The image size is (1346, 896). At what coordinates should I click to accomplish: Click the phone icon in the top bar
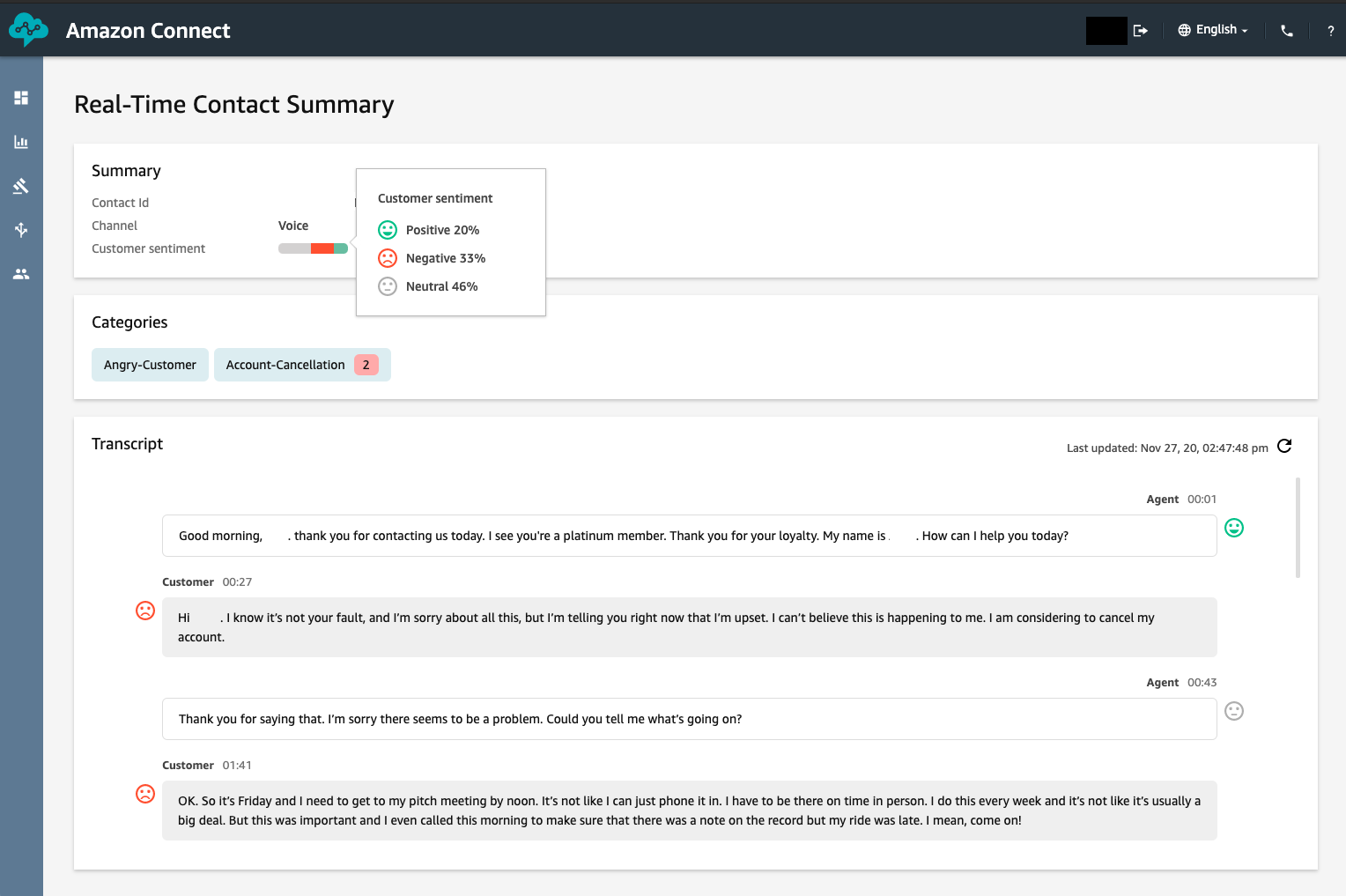tap(1286, 30)
